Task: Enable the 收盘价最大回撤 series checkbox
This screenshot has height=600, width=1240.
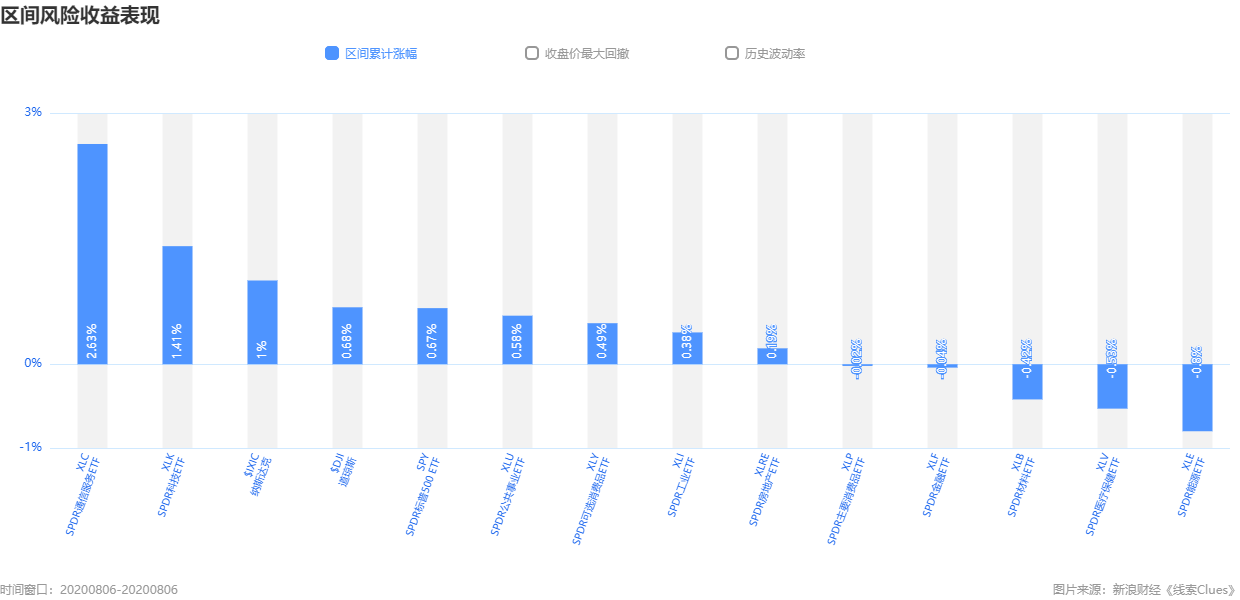Action: click(x=532, y=53)
